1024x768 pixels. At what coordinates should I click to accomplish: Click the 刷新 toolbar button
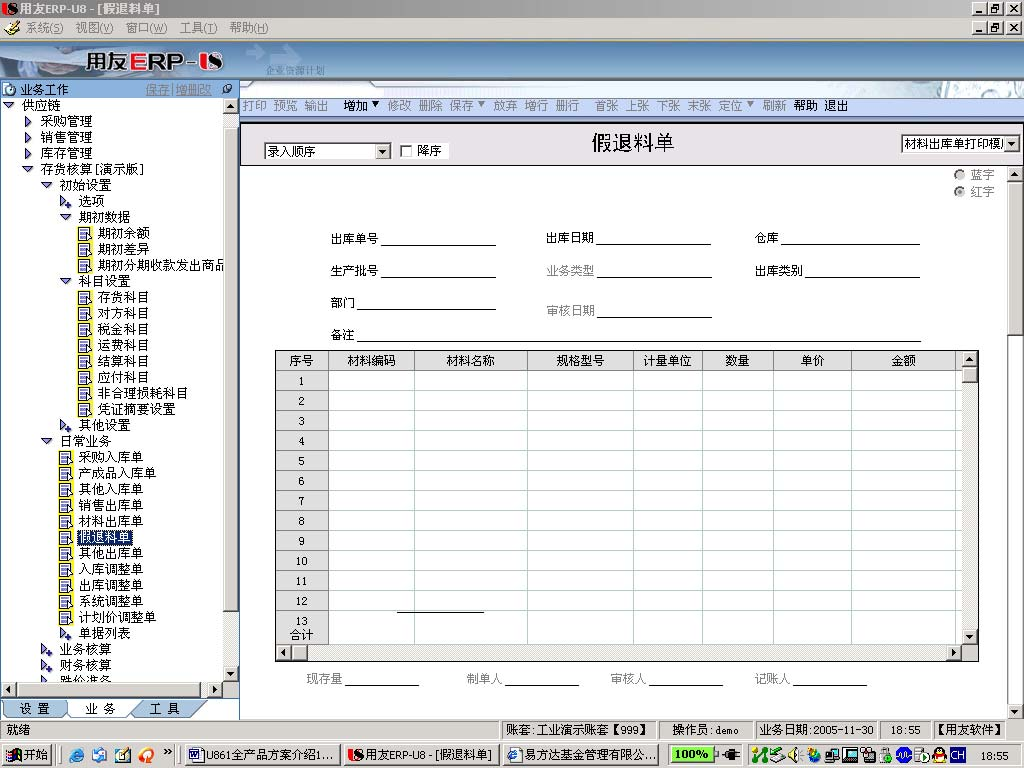click(x=775, y=106)
